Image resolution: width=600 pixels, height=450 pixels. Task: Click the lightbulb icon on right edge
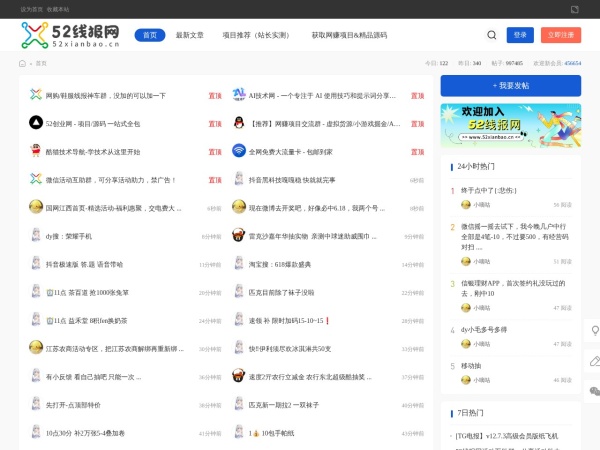click(595, 330)
